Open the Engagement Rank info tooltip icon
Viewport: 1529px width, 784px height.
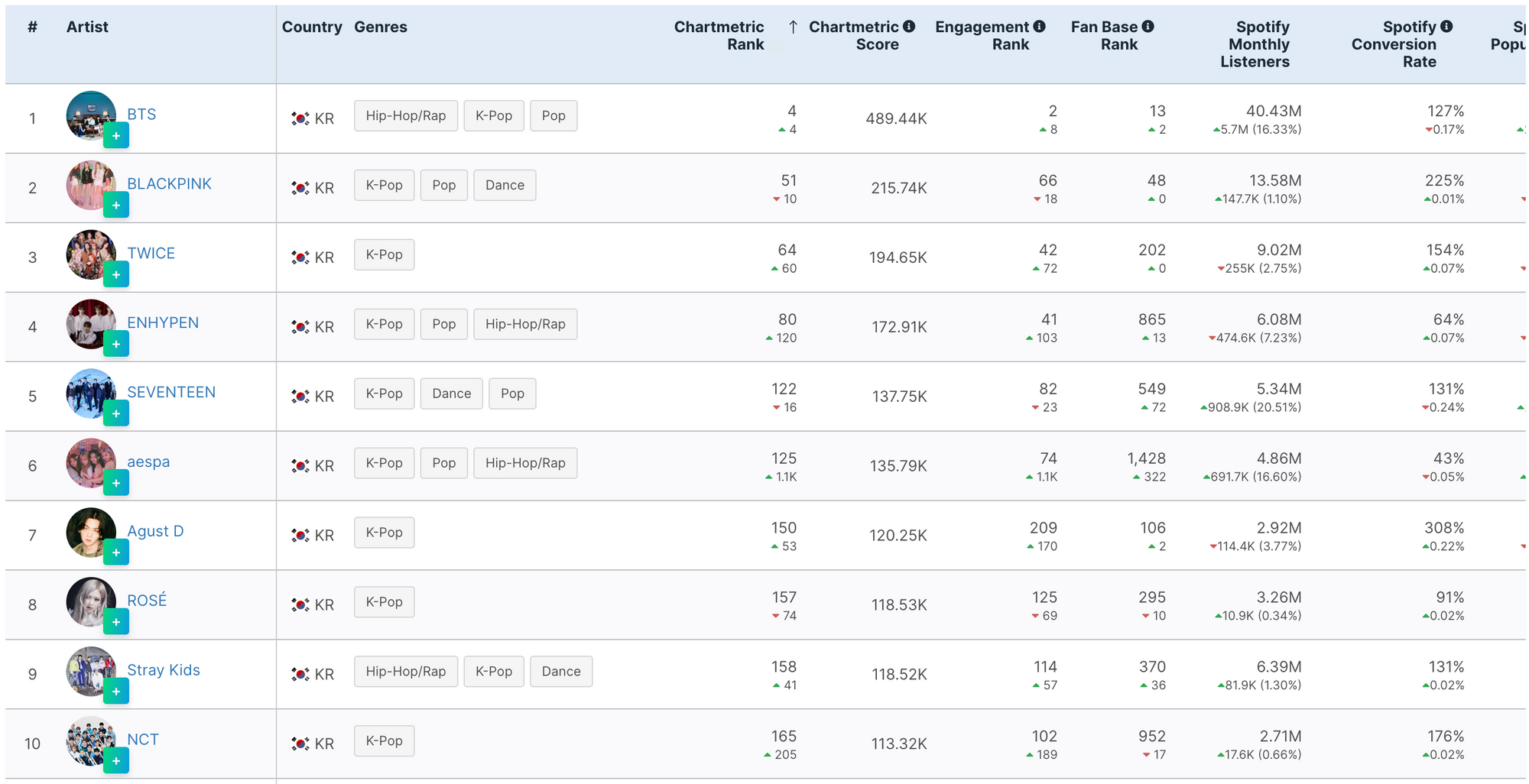coord(1040,27)
